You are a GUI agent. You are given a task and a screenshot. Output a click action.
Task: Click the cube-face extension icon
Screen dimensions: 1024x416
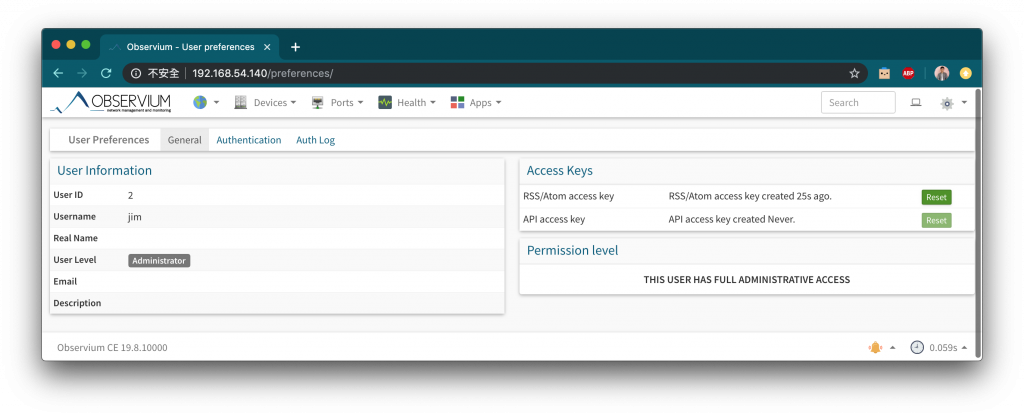(884, 73)
